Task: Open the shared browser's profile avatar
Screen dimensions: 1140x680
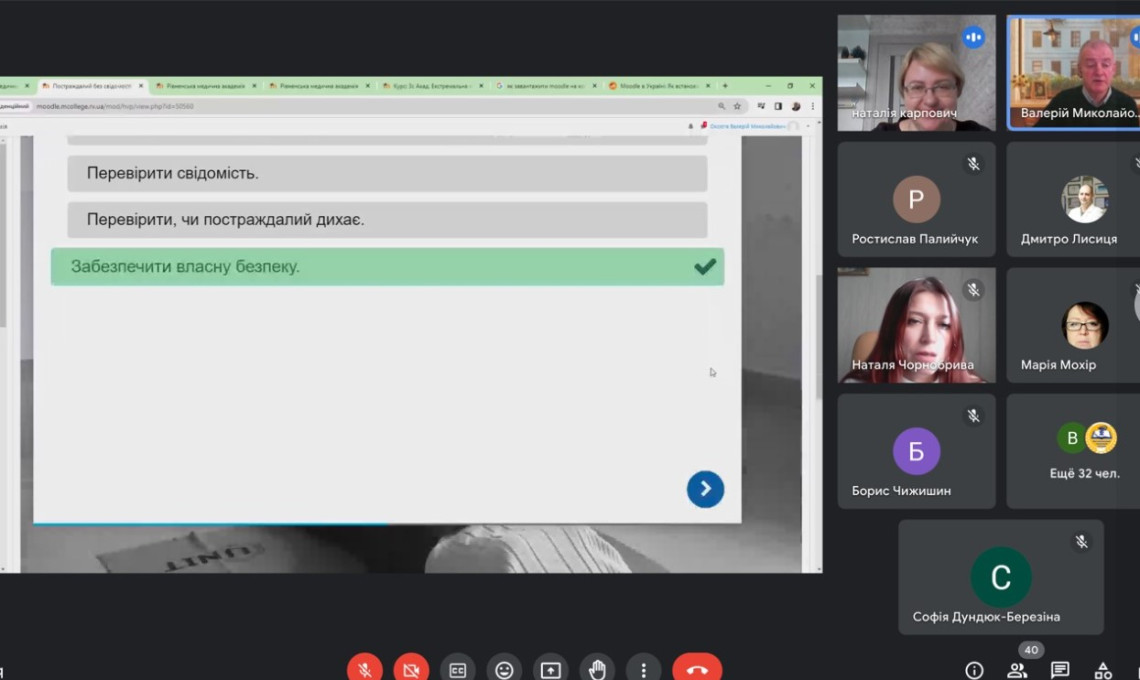Action: (x=795, y=106)
